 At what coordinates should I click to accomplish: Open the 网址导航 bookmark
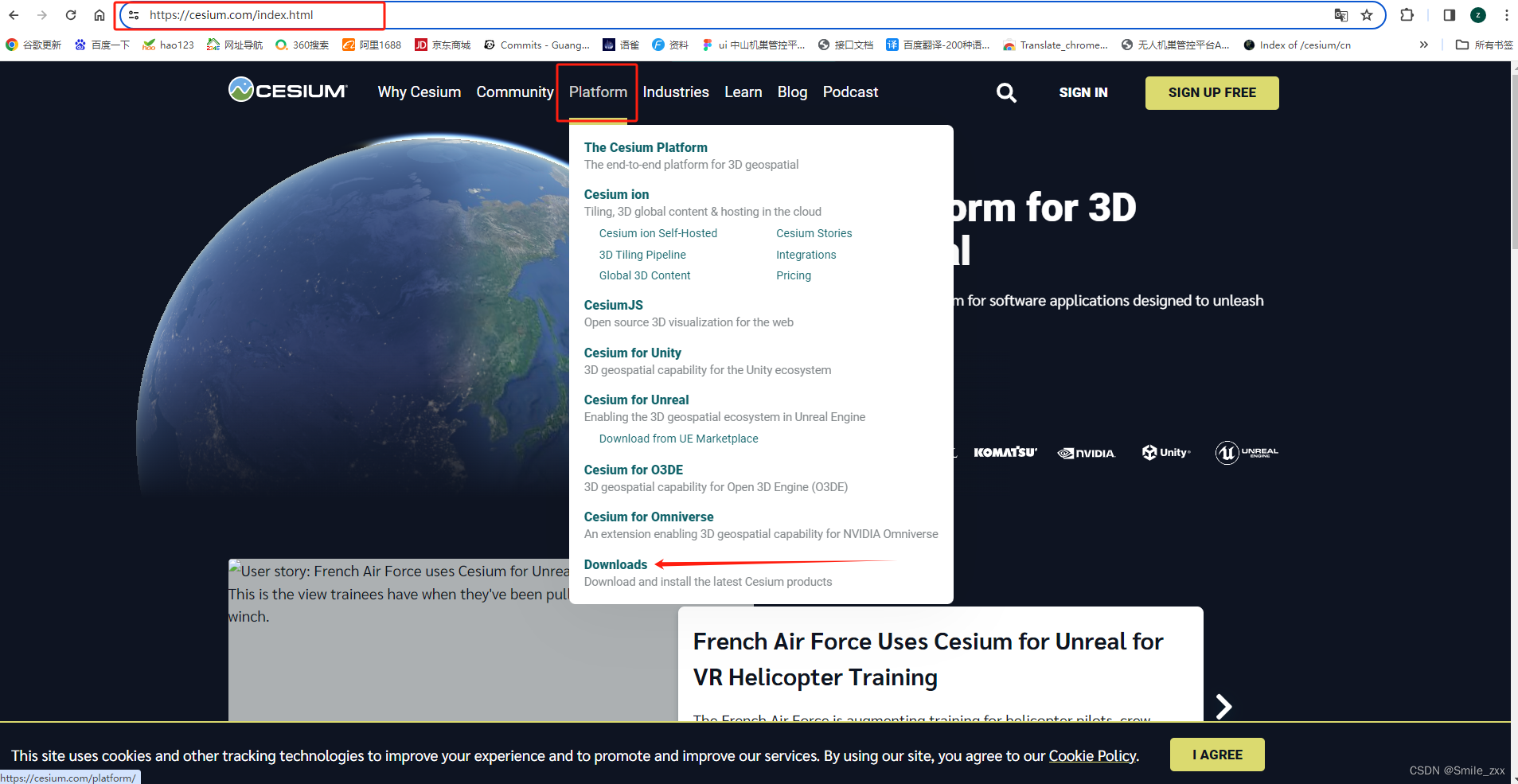click(x=235, y=45)
